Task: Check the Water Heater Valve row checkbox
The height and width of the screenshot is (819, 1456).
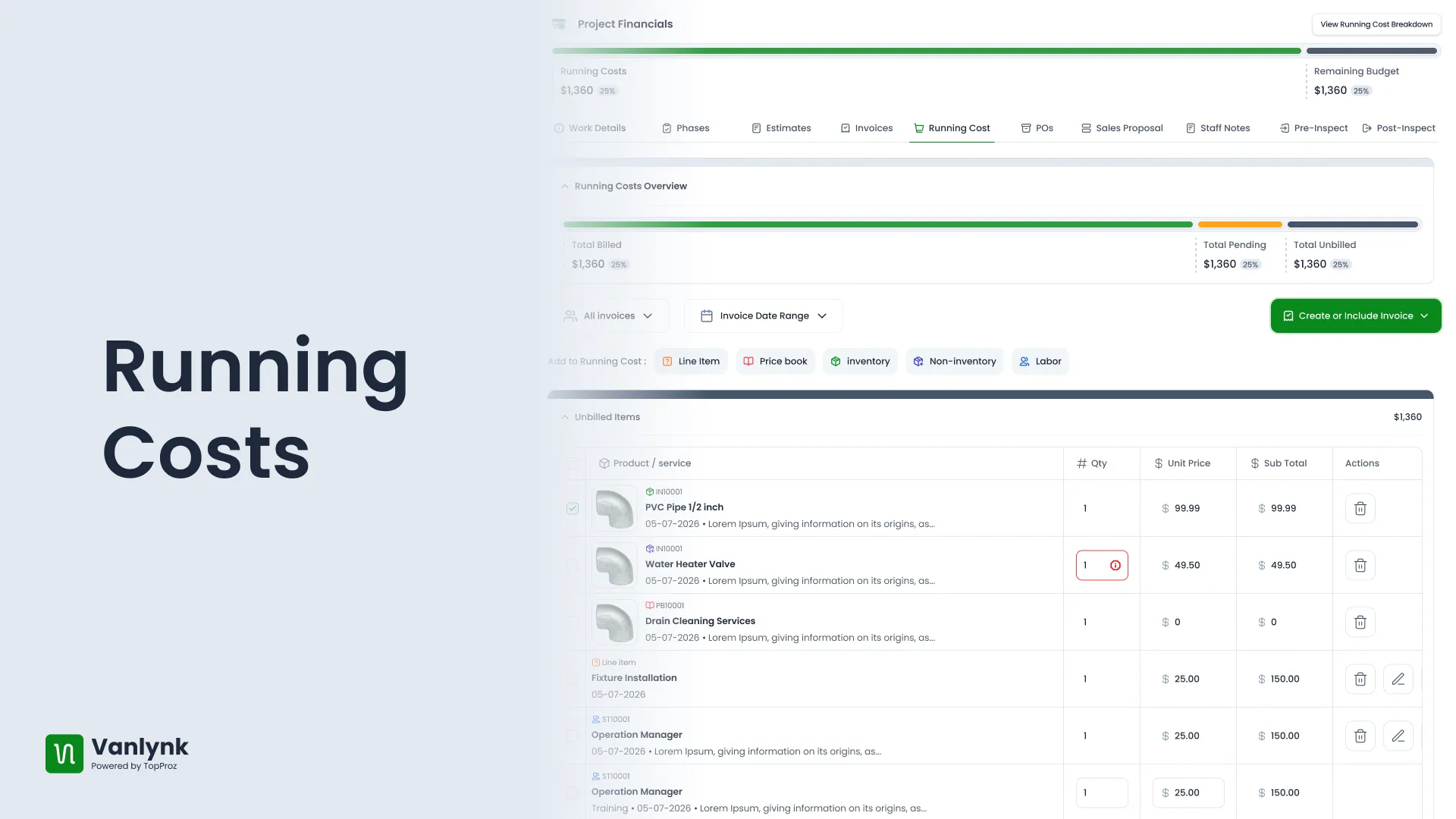Action: [x=573, y=565]
